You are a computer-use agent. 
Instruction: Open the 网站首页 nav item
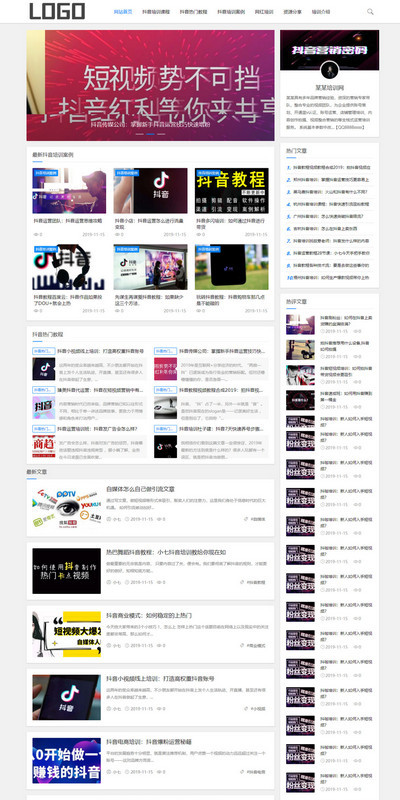click(122, 11)
